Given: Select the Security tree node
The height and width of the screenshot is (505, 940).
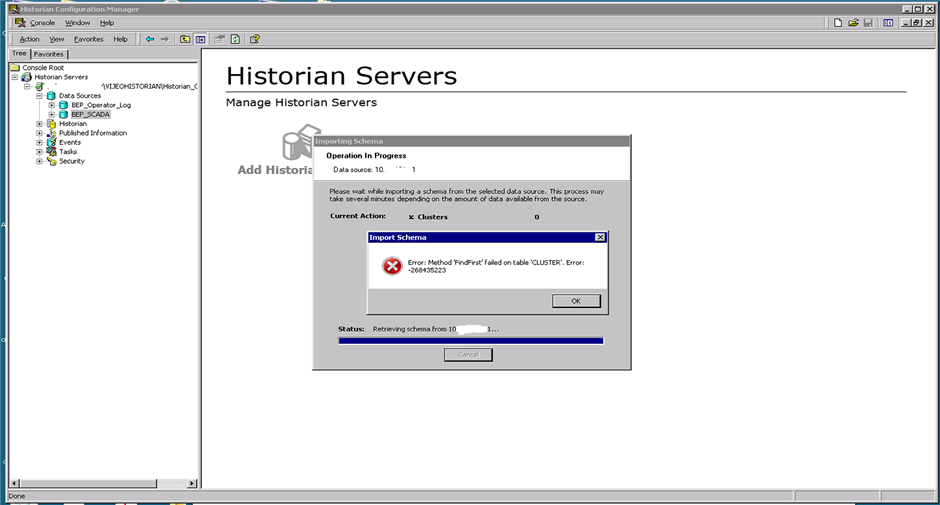Looking at the screenshot, I should point(72,161).
